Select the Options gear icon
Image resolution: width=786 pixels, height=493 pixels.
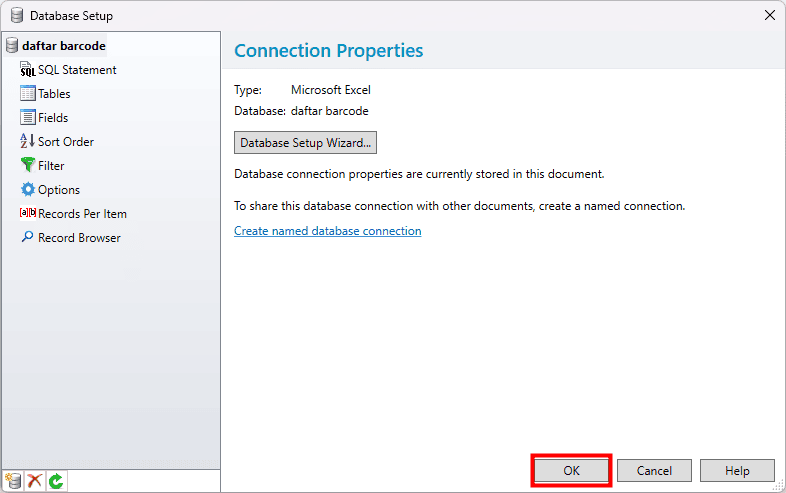(x=28, y=189)
